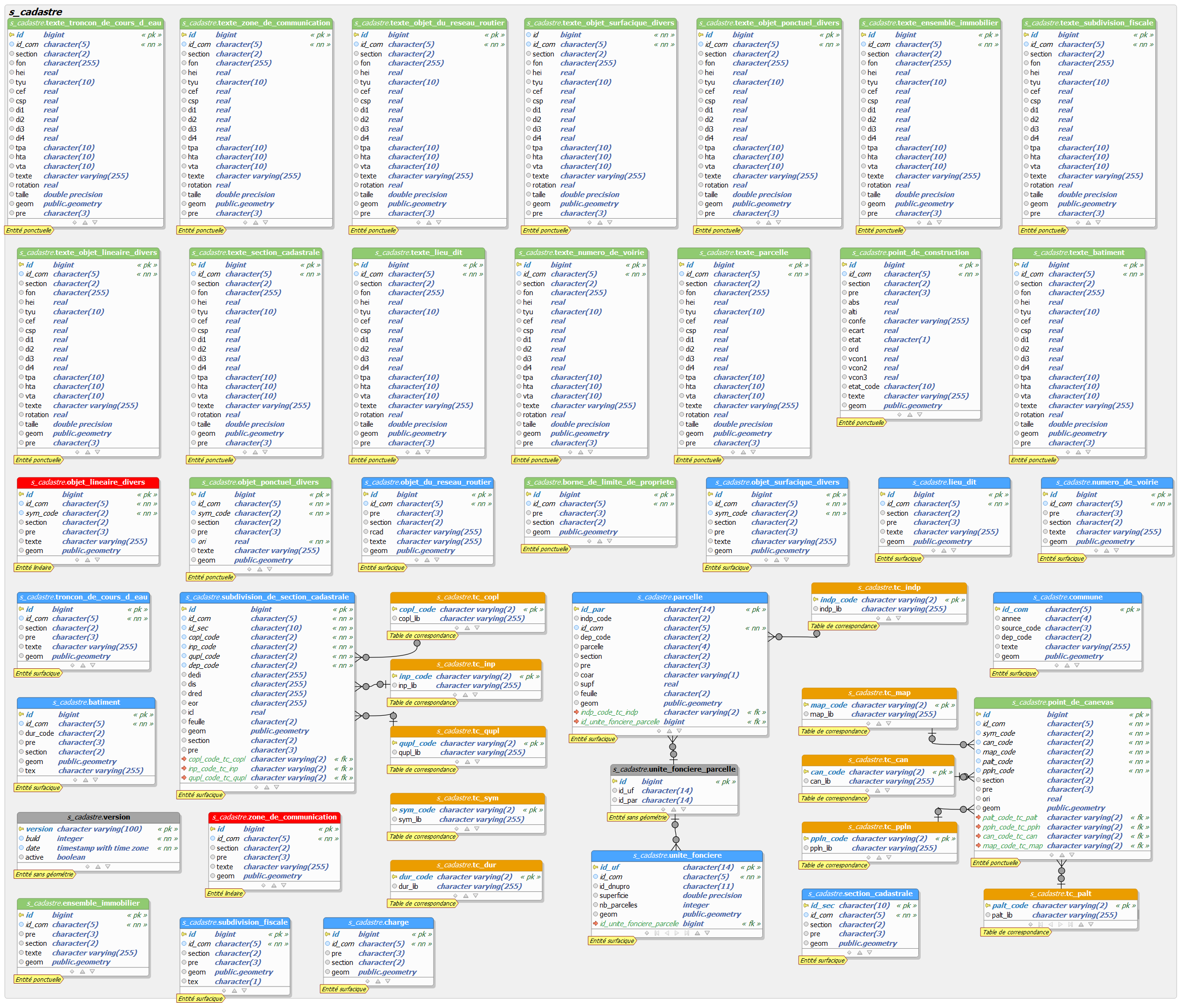The height and width of the screenshot is (1008, 1182).
Task: Click the key icon of sym_code in tc_sym
Action: coord(394,810)
